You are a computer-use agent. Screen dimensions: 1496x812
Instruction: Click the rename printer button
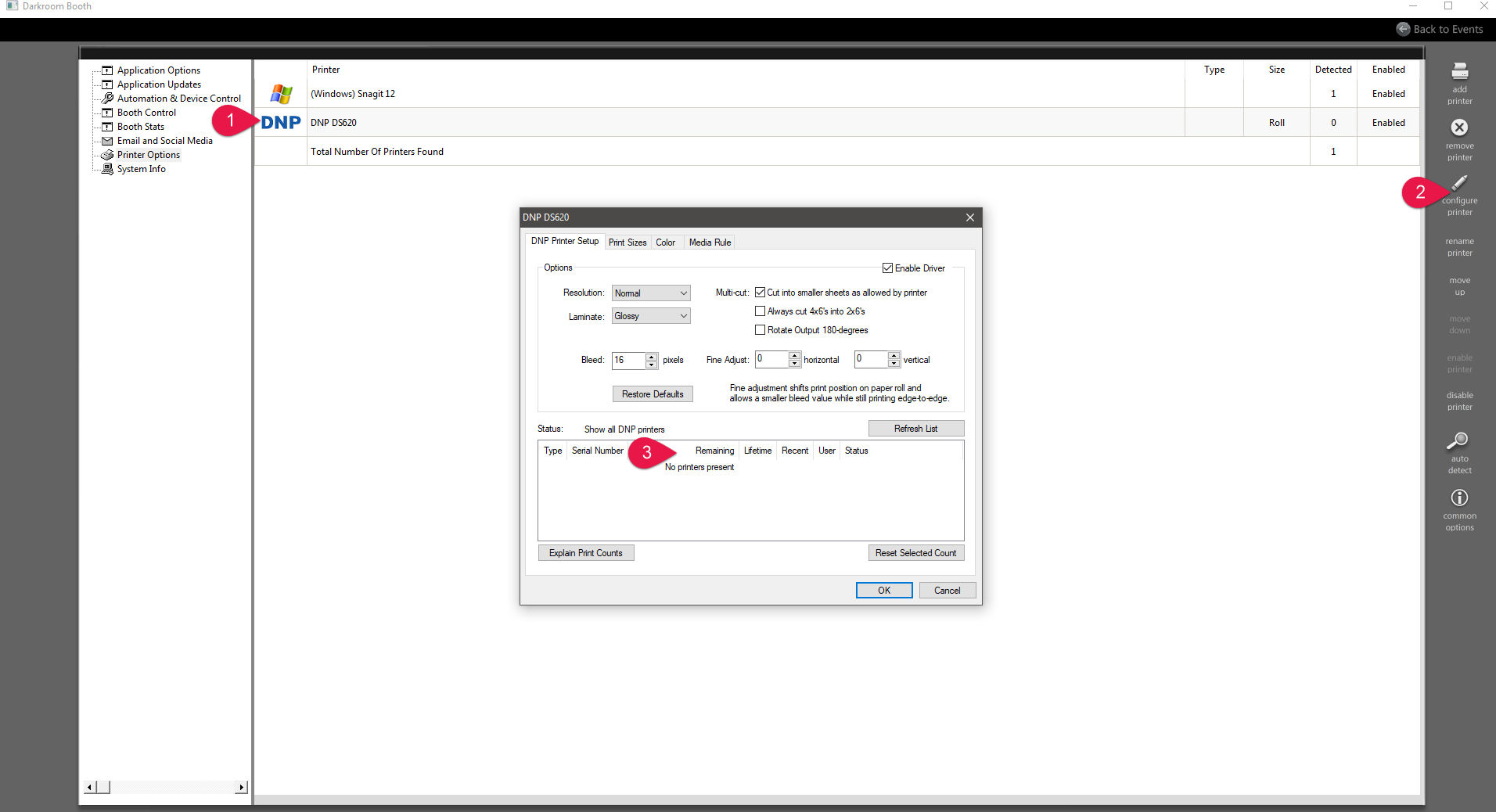coord(1459,247)
